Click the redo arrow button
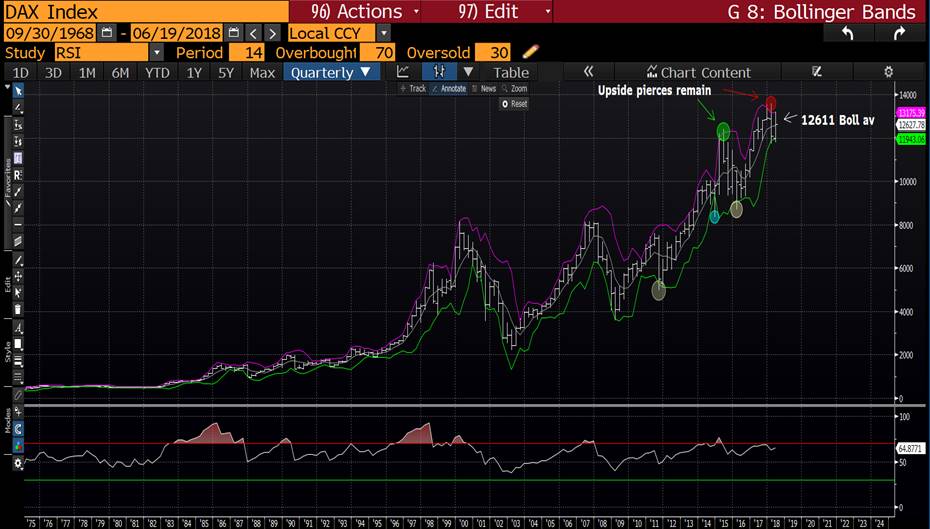The image size is (930, 529). (900, 33)
